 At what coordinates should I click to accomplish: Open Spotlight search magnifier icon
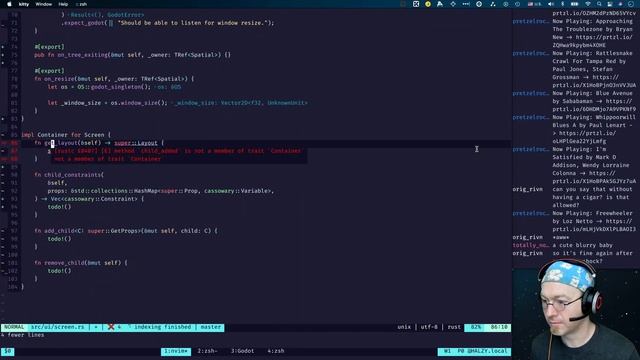[x=599, y=4]
